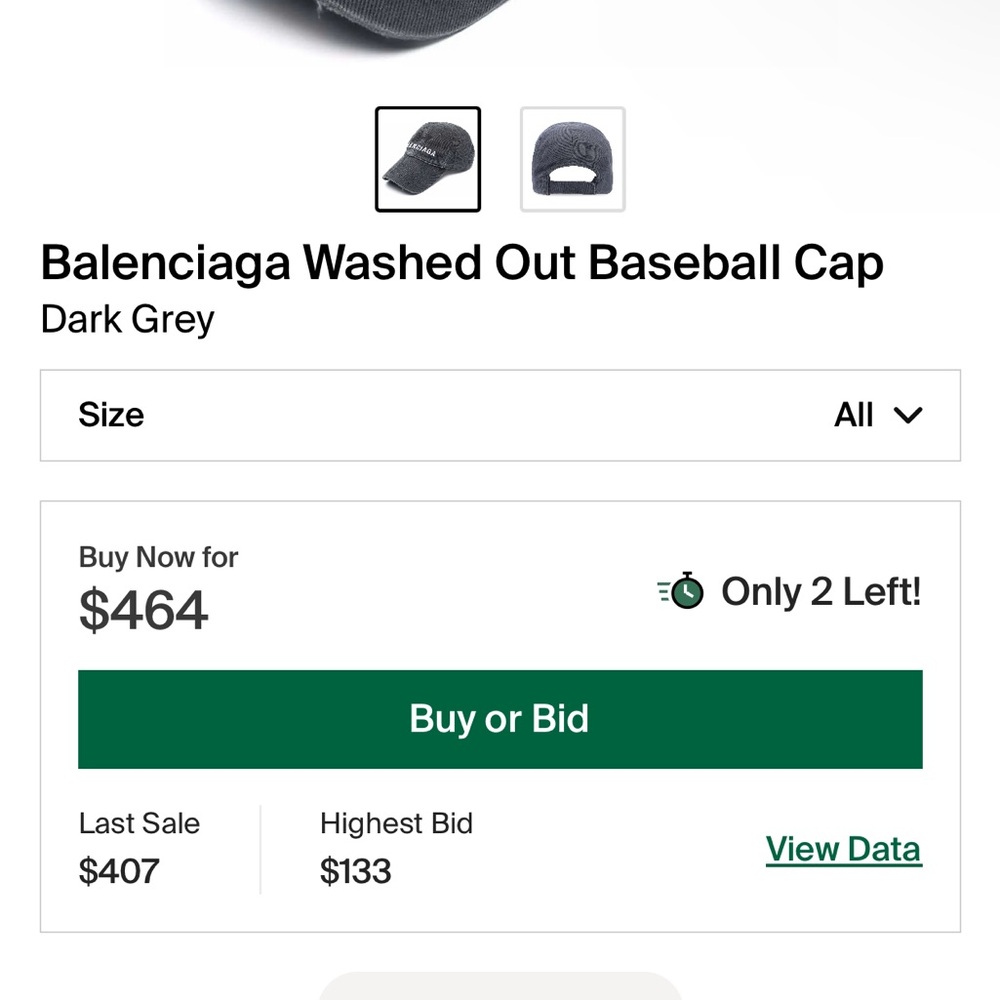Expand the size chevron arrow
This screenshot has width=1000, height=1000.
coord(908,415)
